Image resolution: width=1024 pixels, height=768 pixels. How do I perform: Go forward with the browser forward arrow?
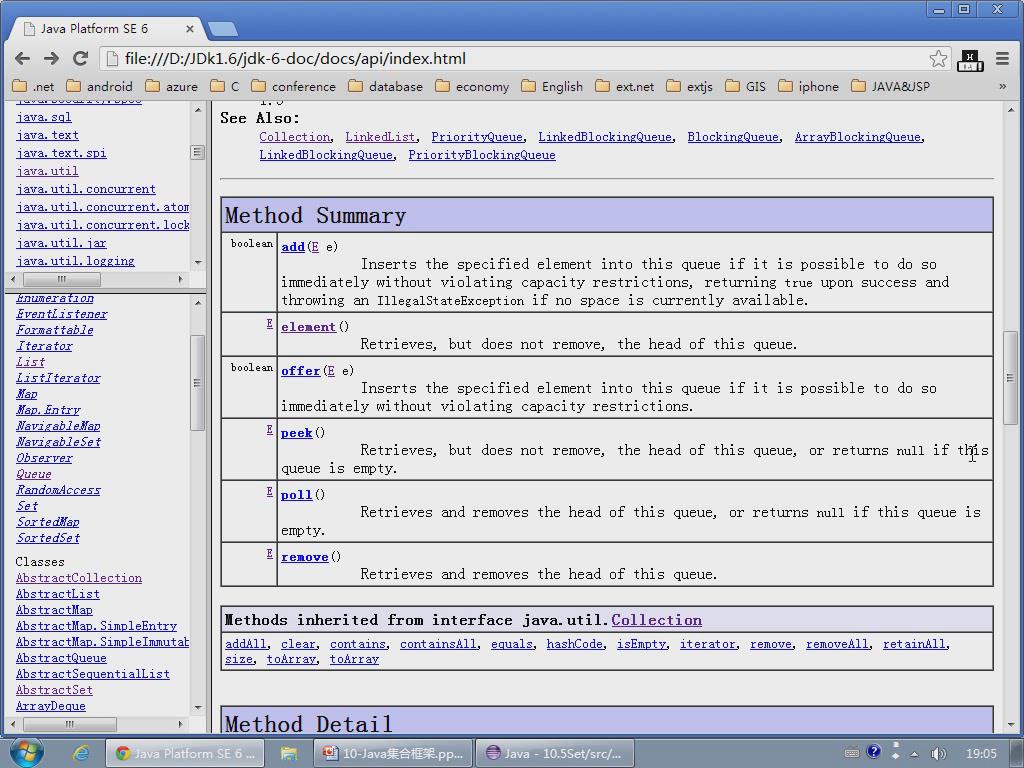52,59
